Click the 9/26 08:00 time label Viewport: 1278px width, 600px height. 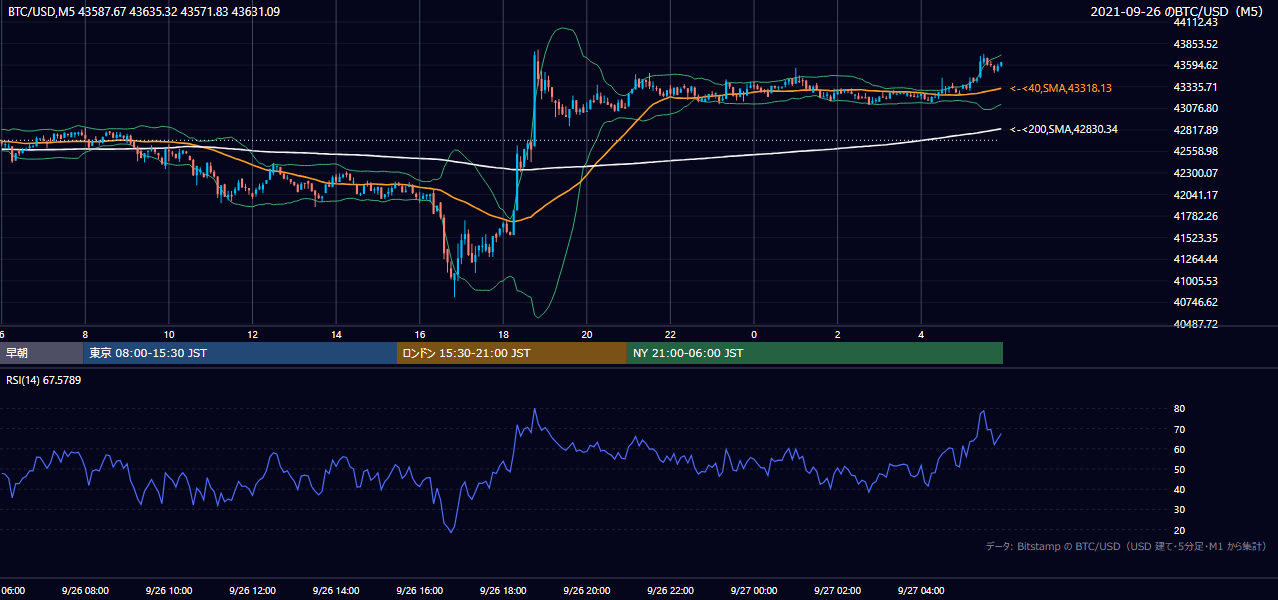(85, 591)
